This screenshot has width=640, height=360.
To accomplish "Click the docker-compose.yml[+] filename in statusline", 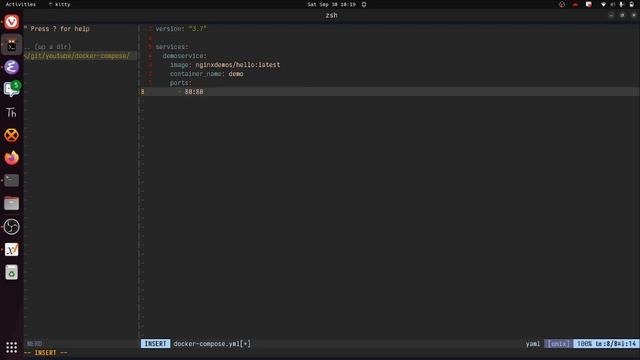I will (x=212, y=344).
